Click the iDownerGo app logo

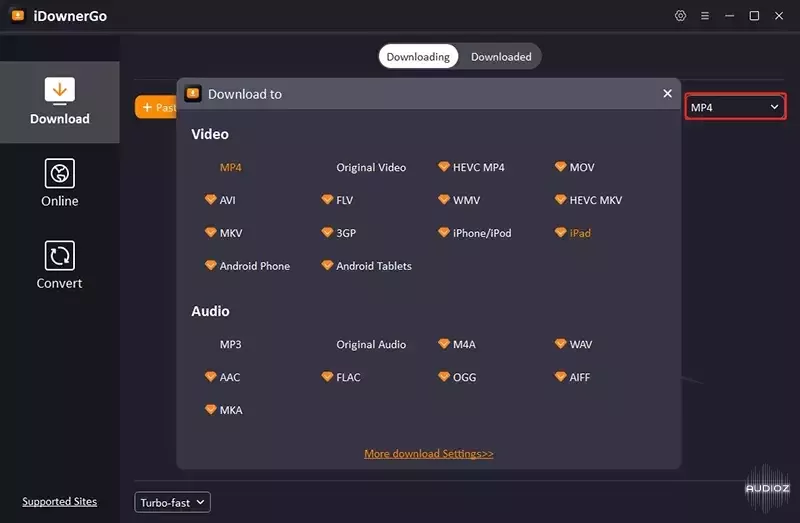[18, 16]
